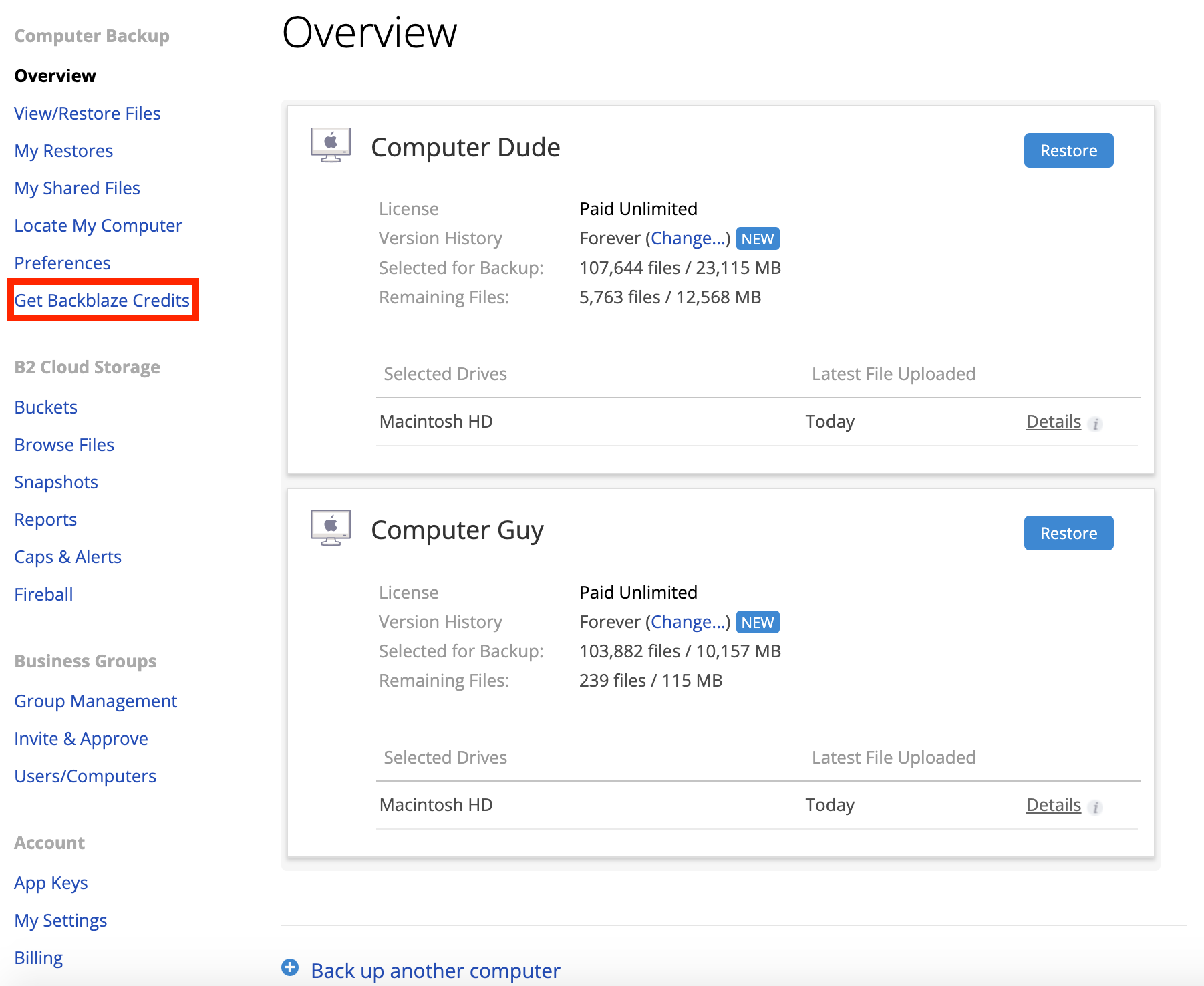This screenshot has width=1204, height=986.
Task: Click NEW badge in Computer Dude Version History
Action: click(x=758, y=238)
